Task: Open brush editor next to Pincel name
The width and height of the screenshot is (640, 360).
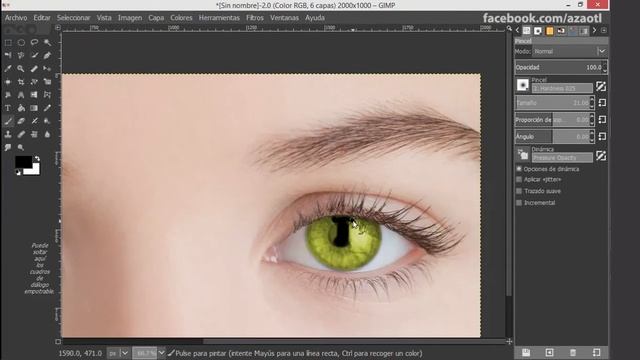Action: coord(601,86)
